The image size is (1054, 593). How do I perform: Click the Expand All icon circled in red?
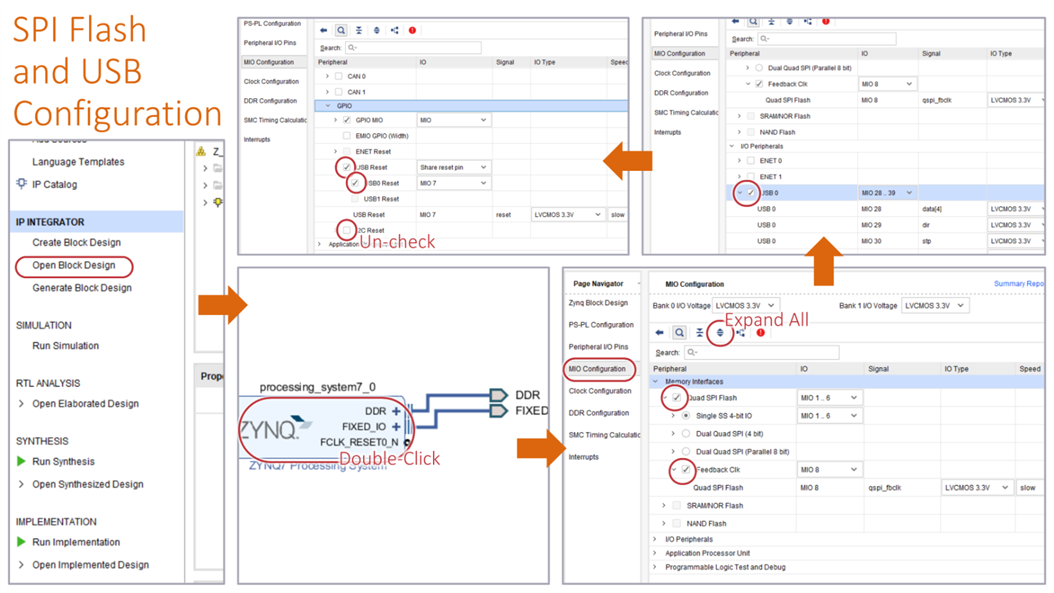(720, 333)
